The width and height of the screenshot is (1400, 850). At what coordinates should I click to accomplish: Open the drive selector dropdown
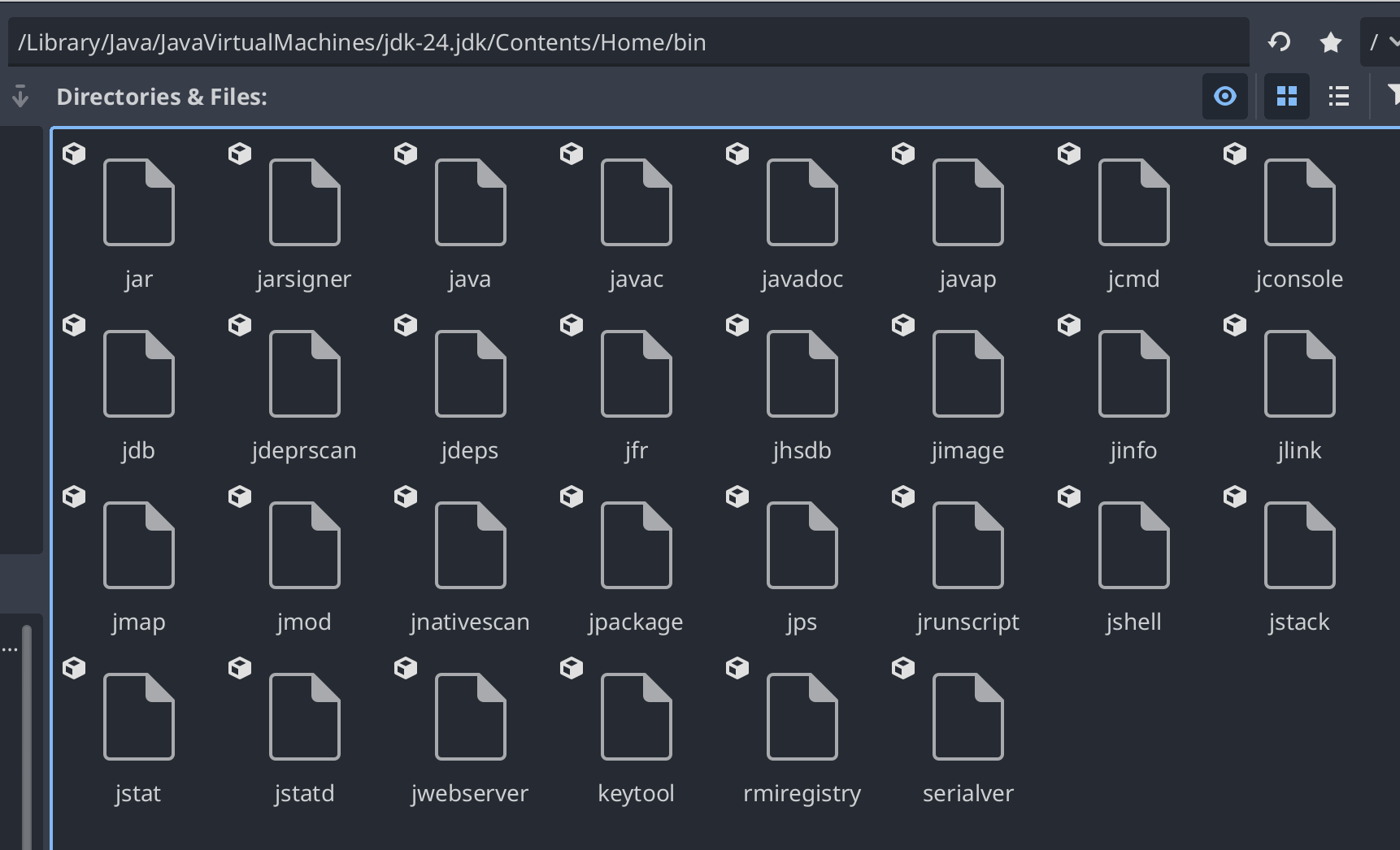click(x=1382, y=41)
